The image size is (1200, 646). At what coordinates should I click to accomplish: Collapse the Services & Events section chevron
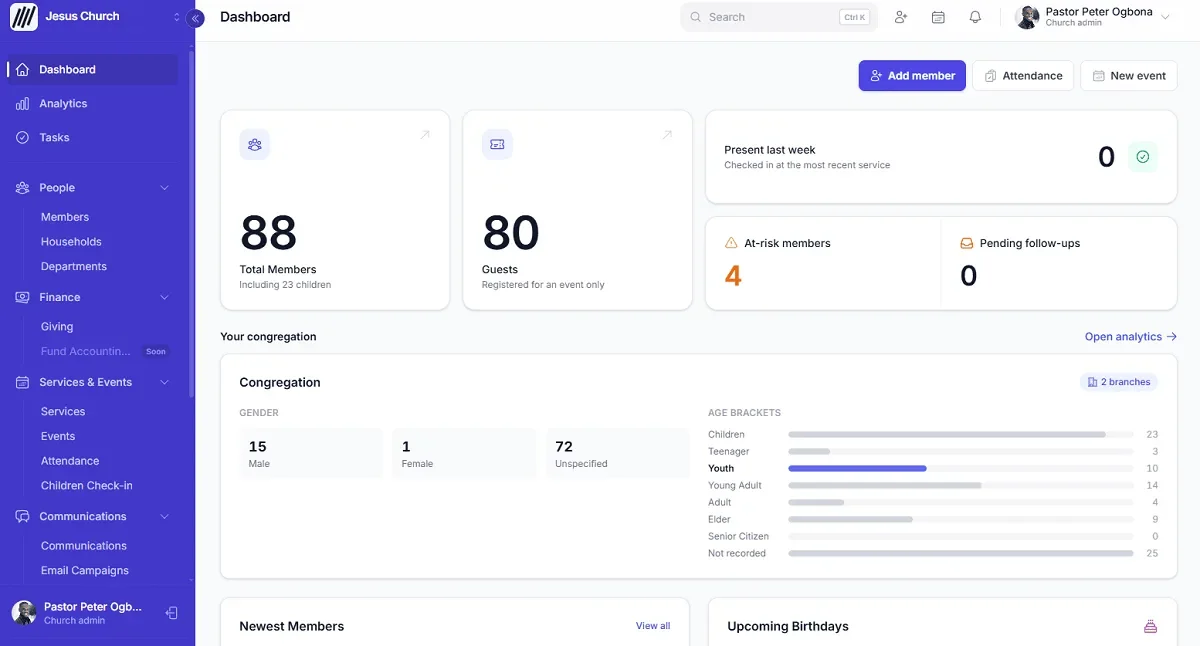[x=165, y=383]
